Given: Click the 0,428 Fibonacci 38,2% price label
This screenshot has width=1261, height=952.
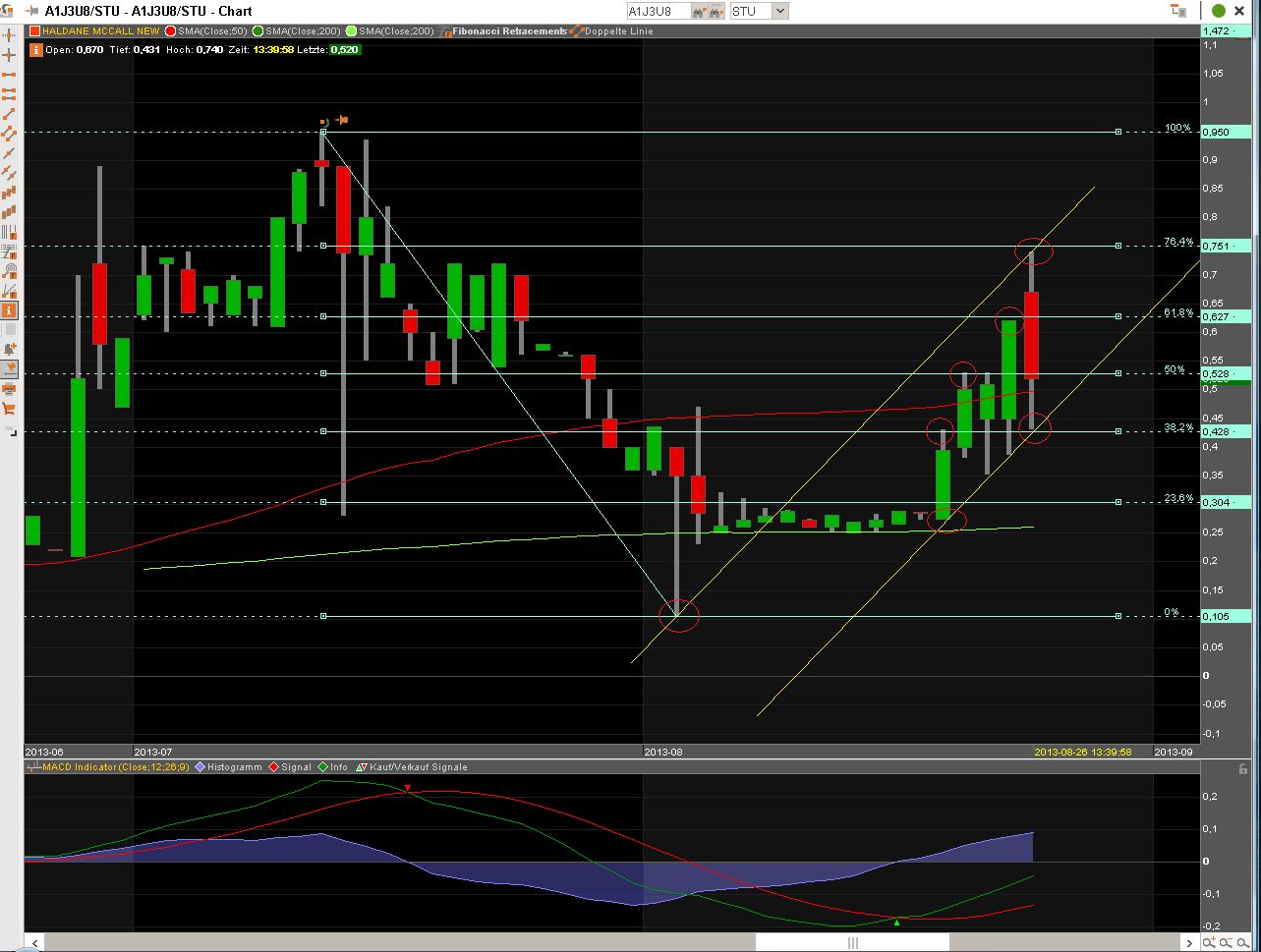Looking at the screenshot, I should click(x=1227, y=431).
